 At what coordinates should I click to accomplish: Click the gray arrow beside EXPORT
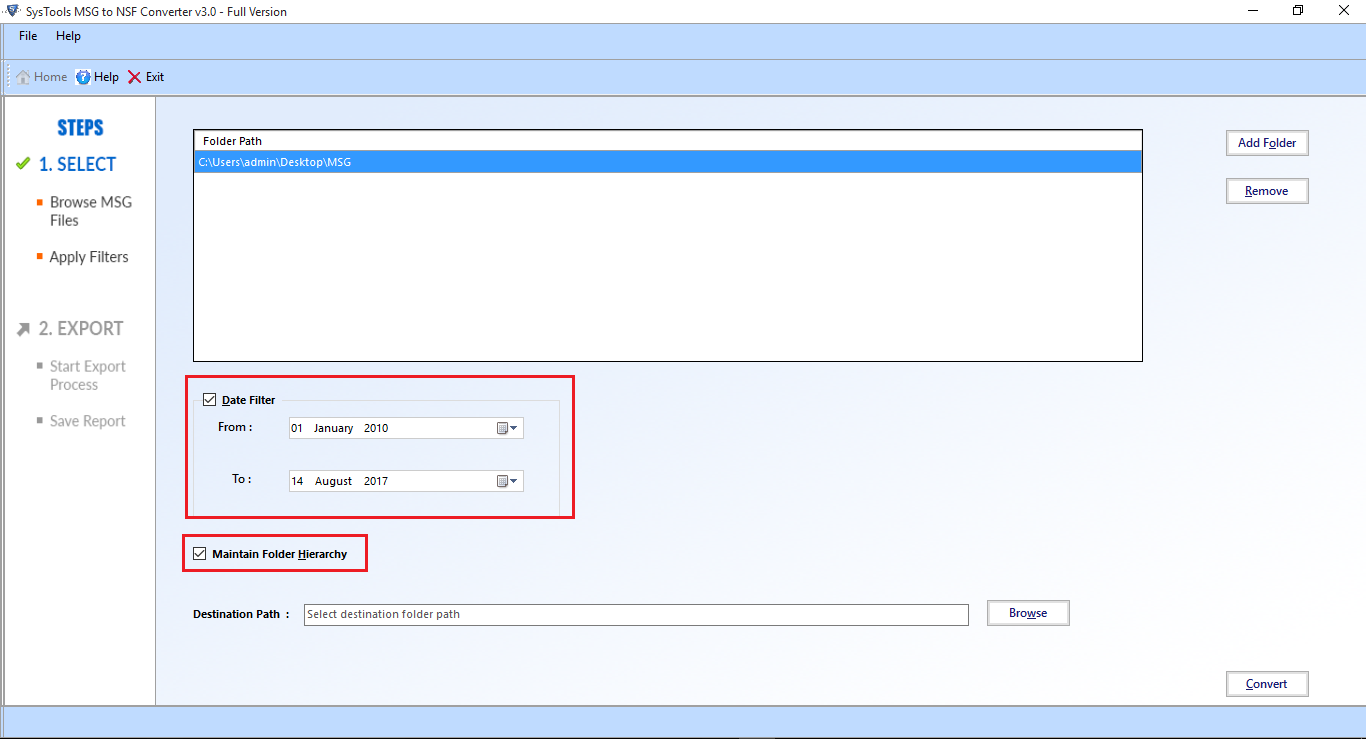click(24, 329)
